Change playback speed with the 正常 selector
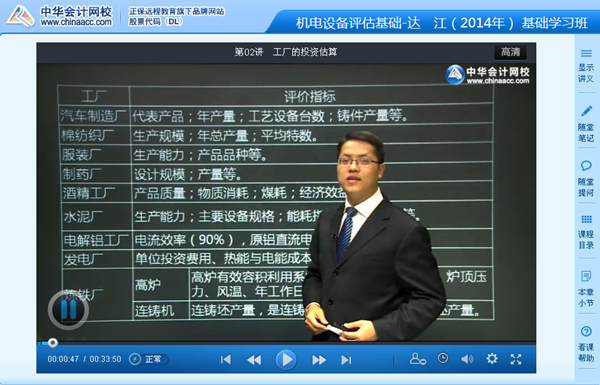This screenshot has height=385, width=600. point(148,359)
